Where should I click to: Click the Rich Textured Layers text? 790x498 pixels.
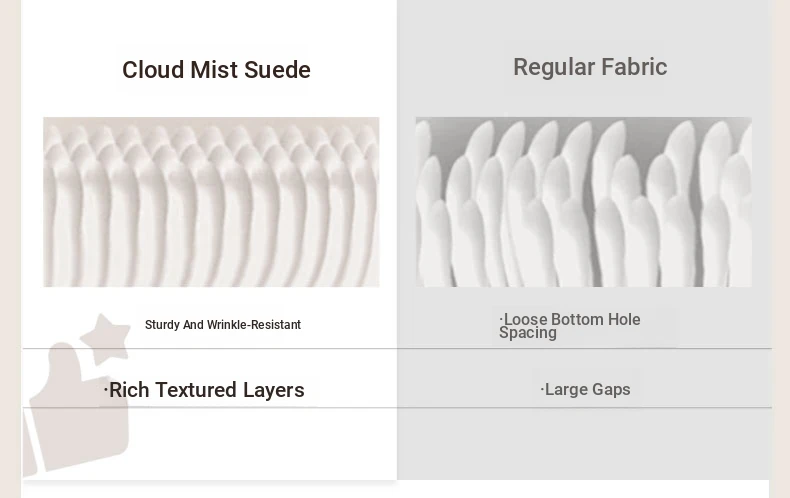pyautogui.click(x=204, y=390)
